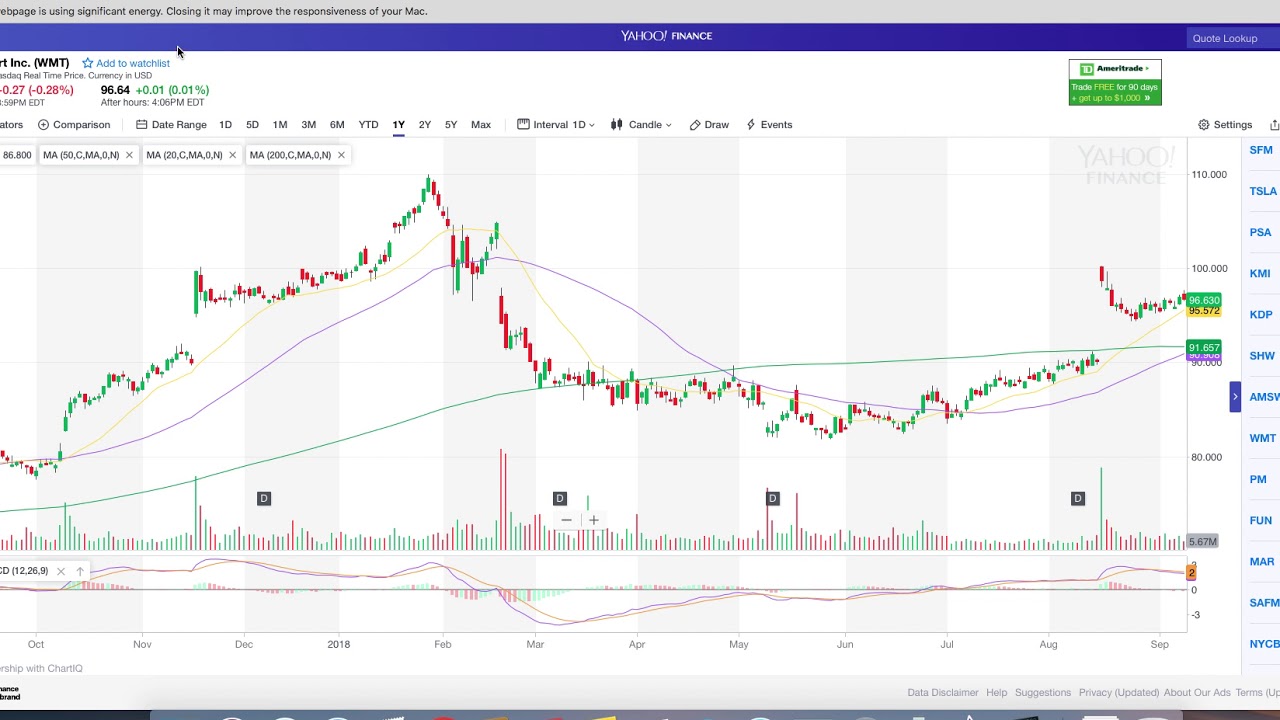Viewport: 1280px width, 720px height.
Task: Open the Data Disclaimer link
Action: (942, 692)
